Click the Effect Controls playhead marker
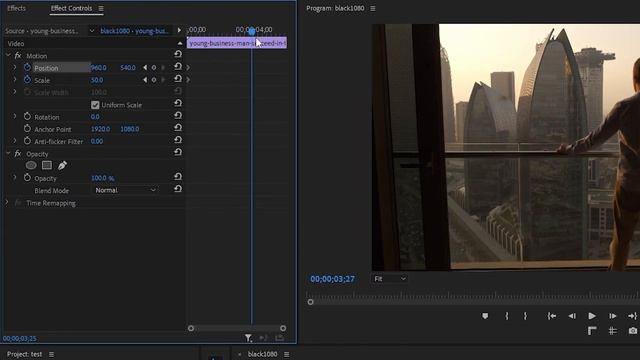The width and height of the screenshot is (640, 360). [x=252, y=31]
